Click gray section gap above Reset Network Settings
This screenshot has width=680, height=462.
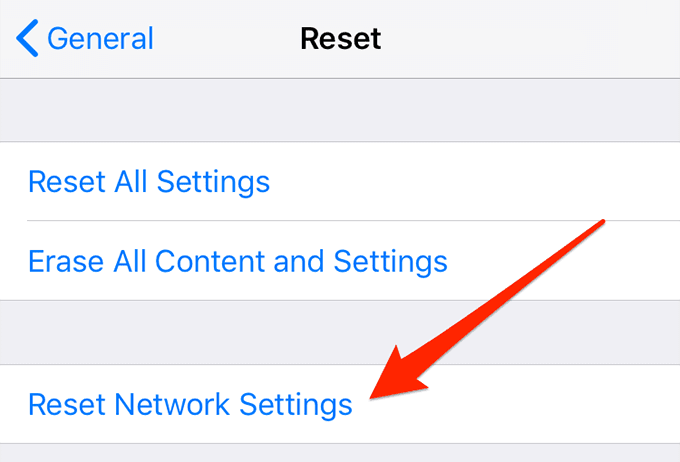tap(340, 332)
